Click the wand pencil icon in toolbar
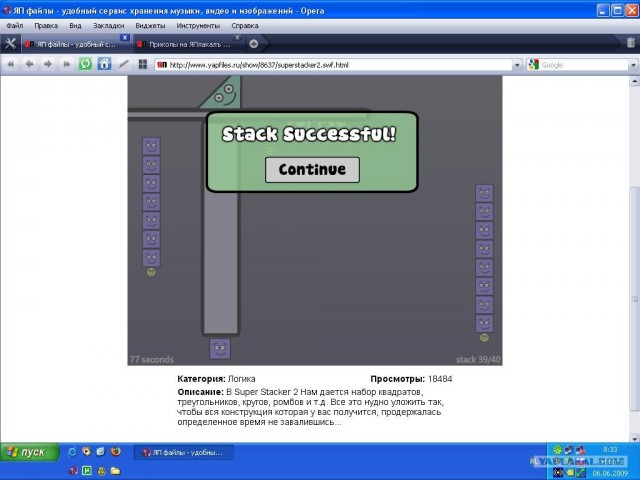This screenshot has width=640, height=480. coord(123,64)
